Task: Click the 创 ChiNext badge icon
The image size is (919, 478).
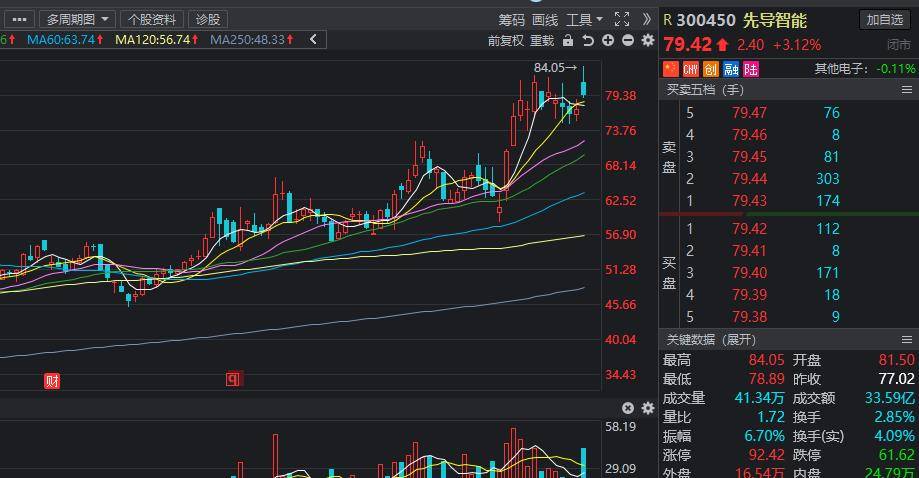Action: coord(711,69)
